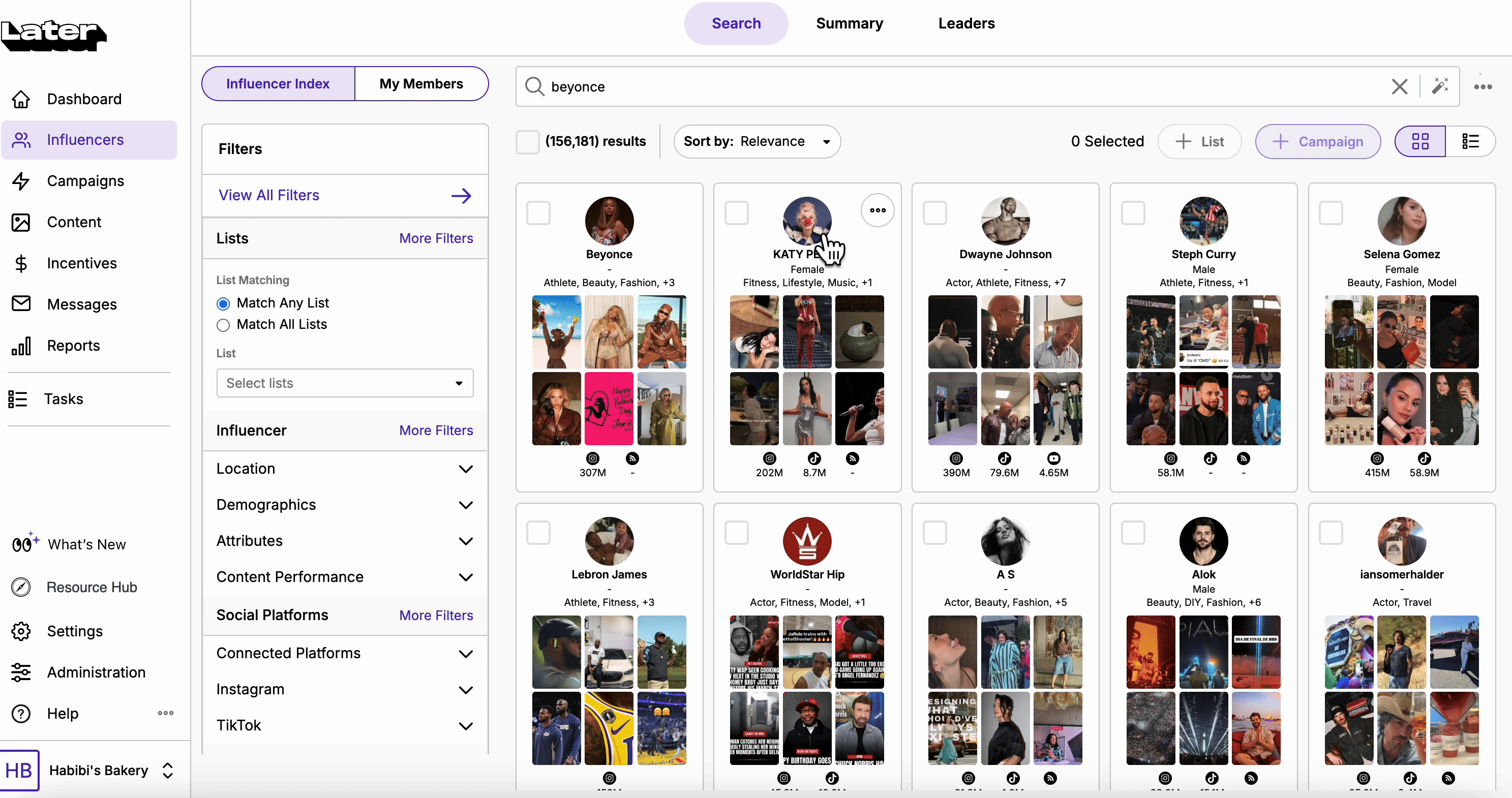This screenshot has height=798, width=1512.
Task: Clear the search with the X icon
Action: pyautogui.click(x=1399, y=87)
